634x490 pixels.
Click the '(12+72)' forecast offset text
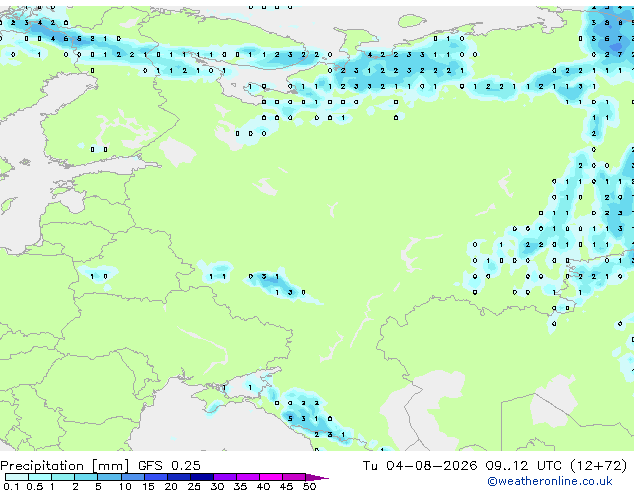tap(598, 466)
